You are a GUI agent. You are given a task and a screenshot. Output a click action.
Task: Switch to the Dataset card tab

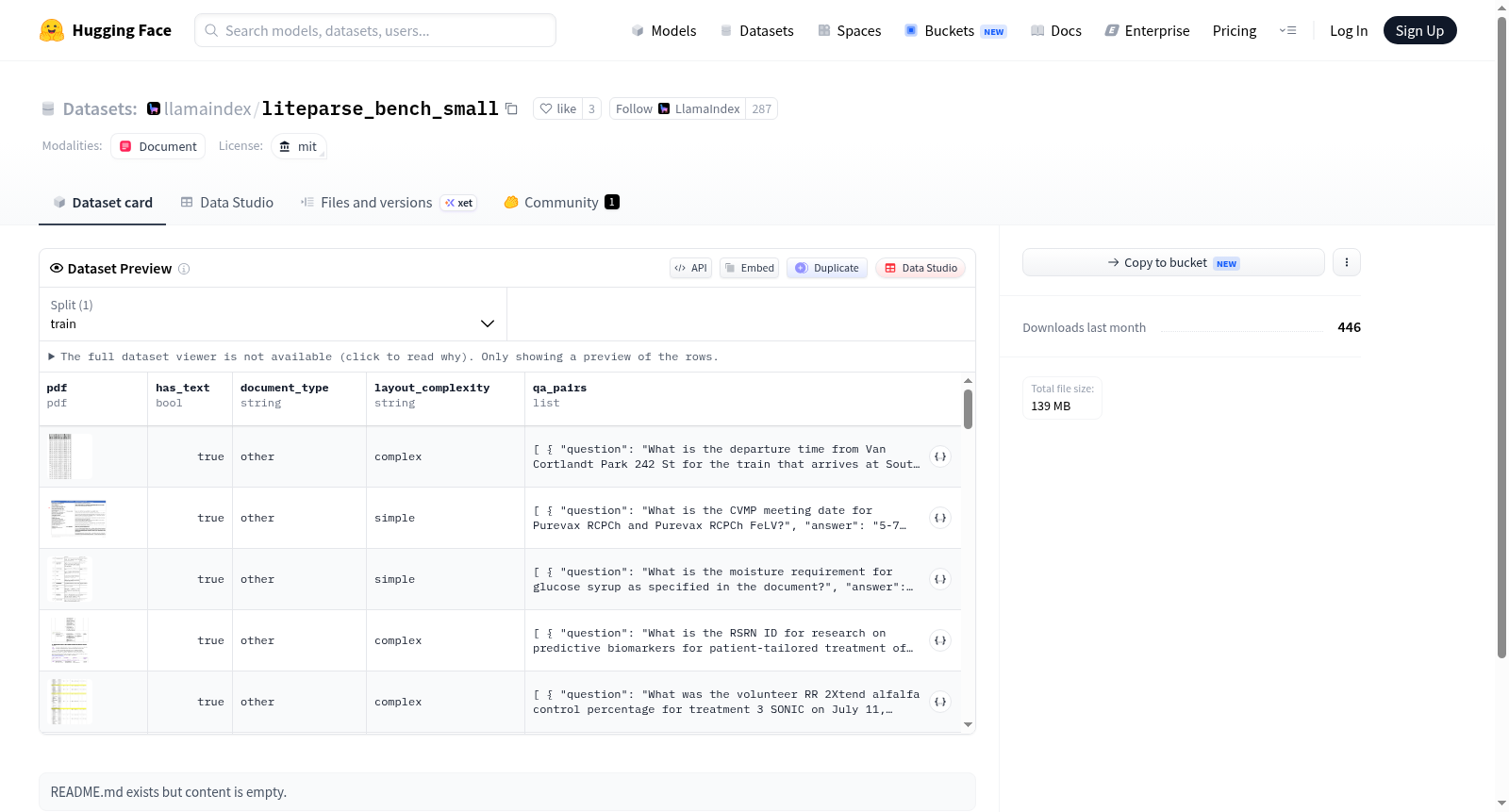(103, 202)
